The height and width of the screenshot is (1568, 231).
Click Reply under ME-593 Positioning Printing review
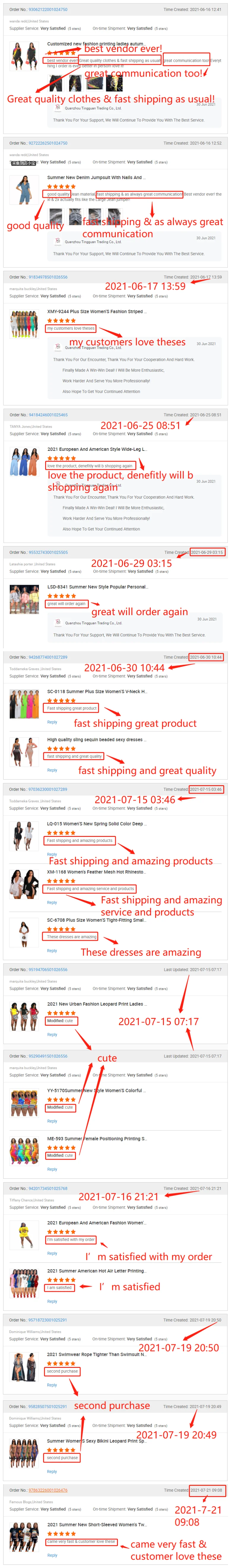[52, 1169]
